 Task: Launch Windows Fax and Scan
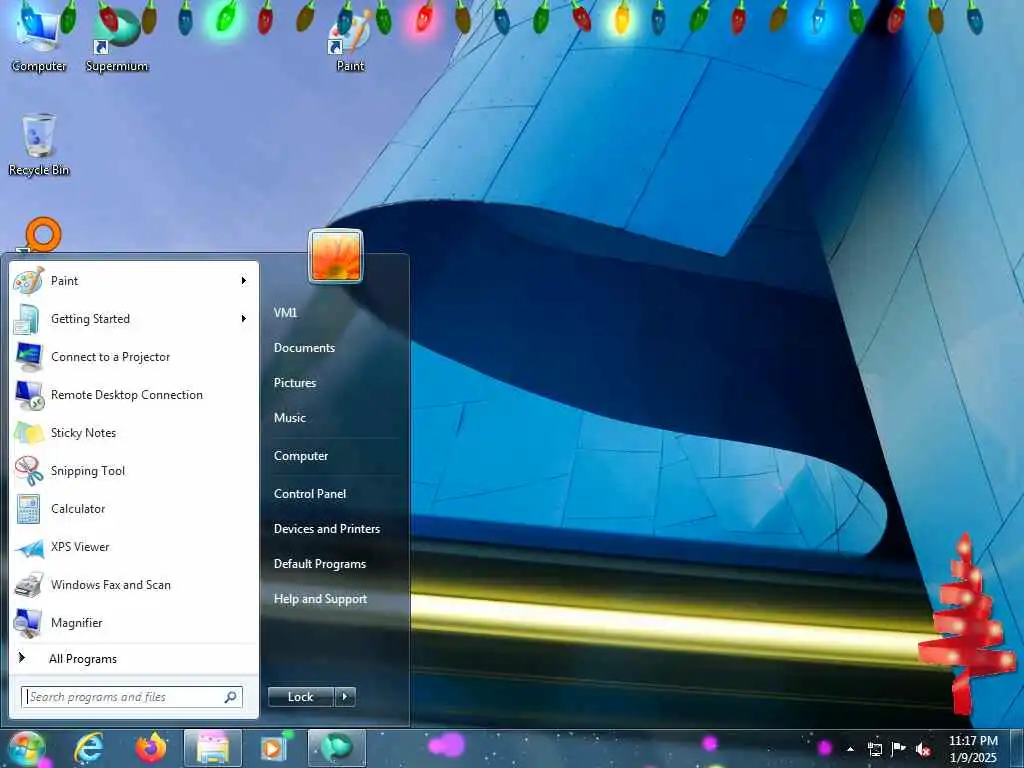click(x=135, y=584)
